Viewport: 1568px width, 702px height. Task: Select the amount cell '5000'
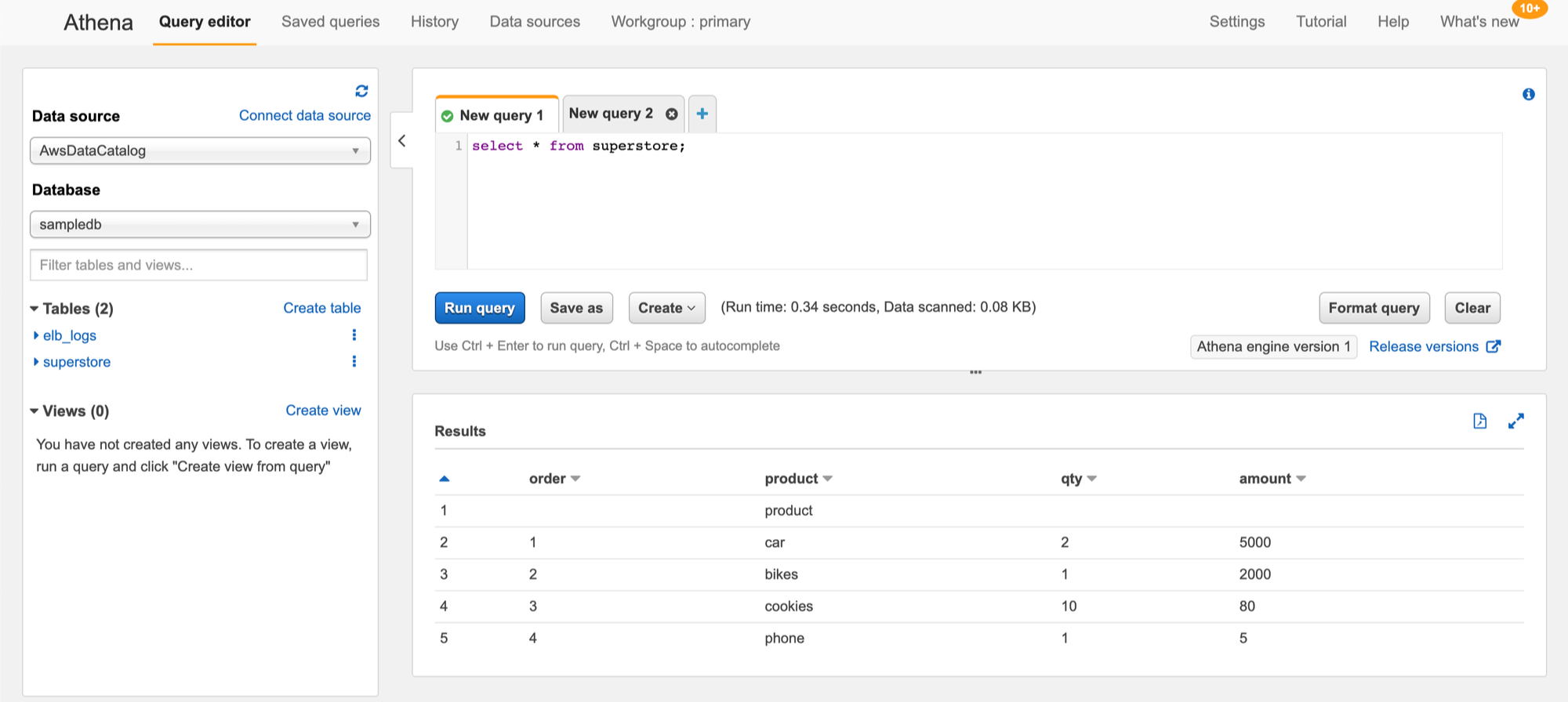pyautogui.click(x=1254, y=542)
